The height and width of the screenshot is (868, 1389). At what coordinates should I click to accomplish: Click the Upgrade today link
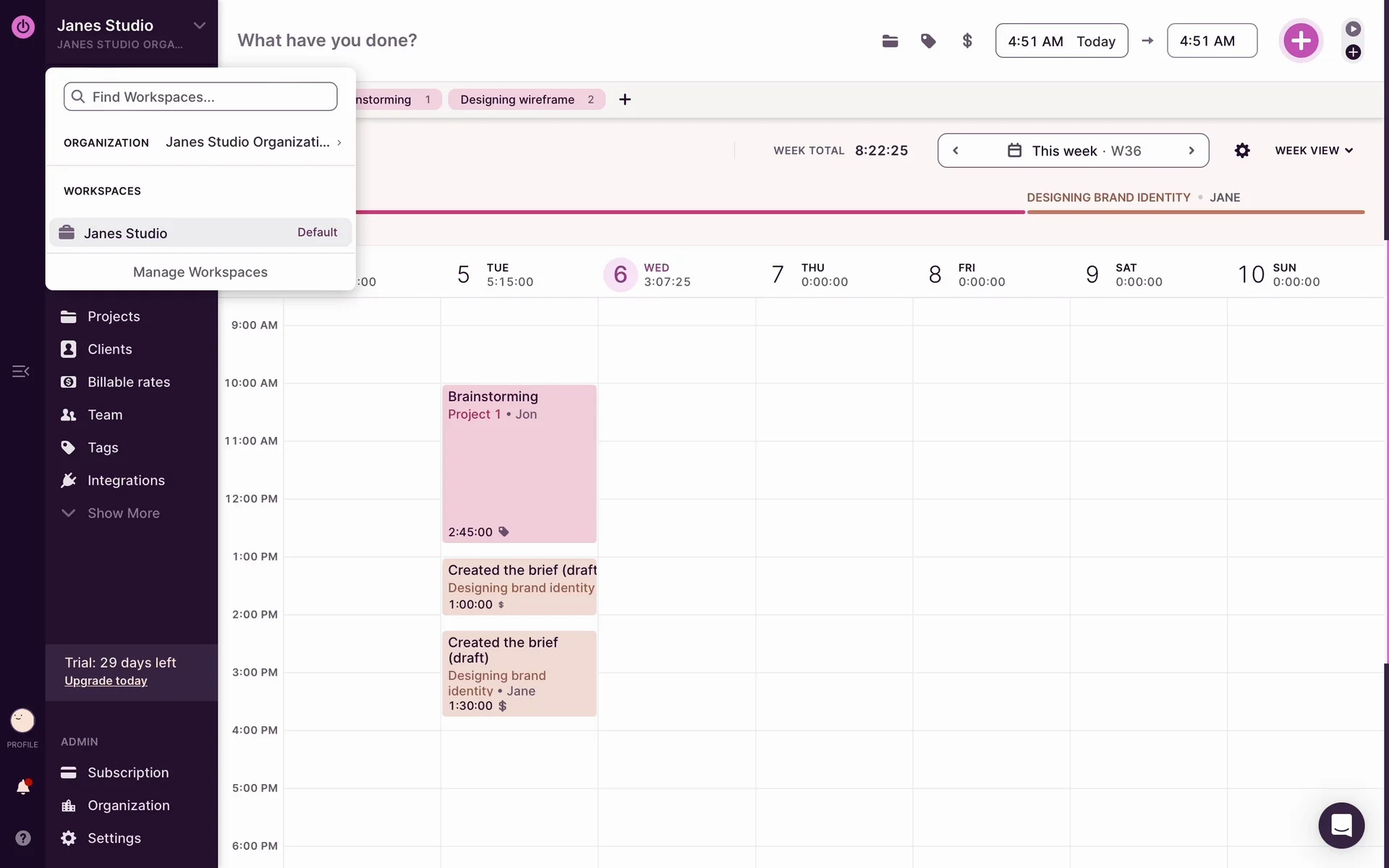pyautogui.click(x=106, y=681)
